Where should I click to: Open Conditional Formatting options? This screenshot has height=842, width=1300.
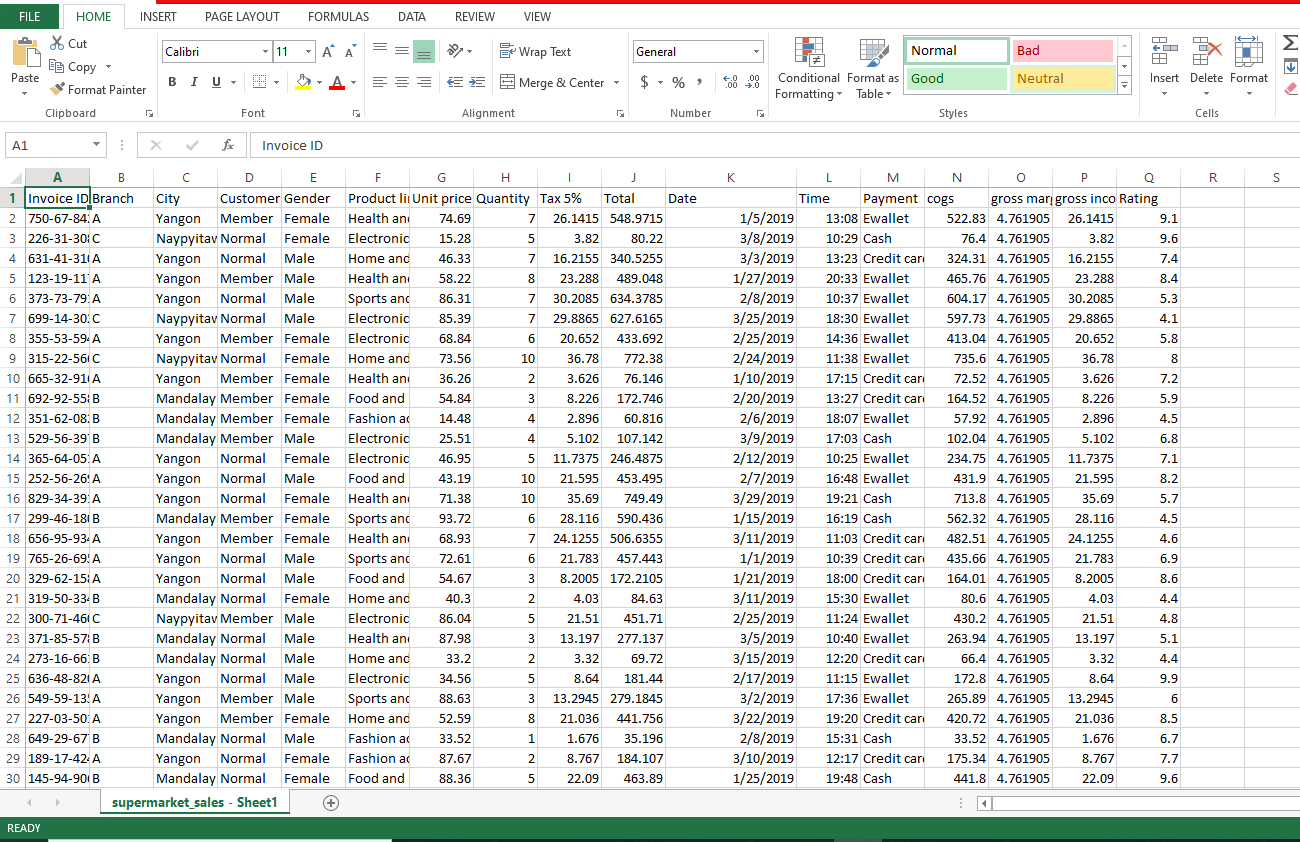tap(808, 68)
